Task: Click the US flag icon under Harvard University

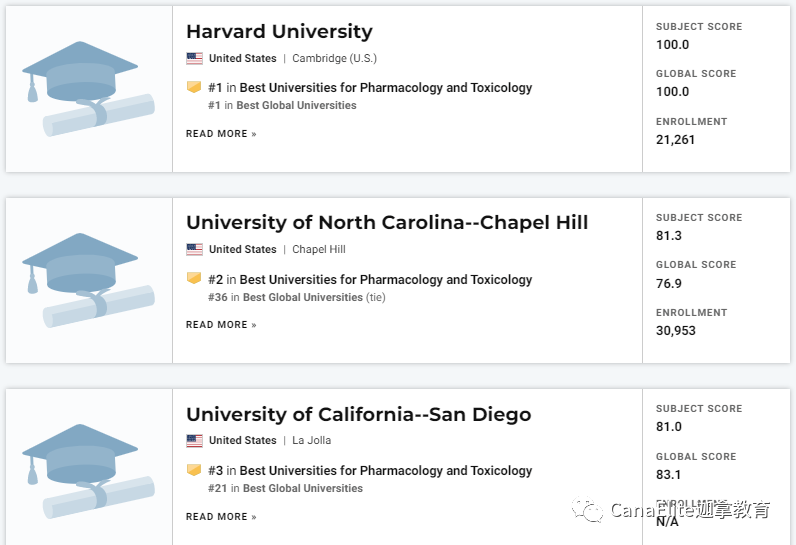Action: (194, 58)
